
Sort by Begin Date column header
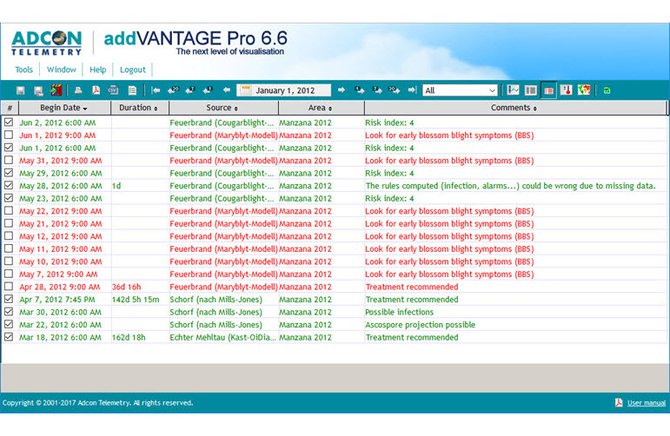(65, 108)
